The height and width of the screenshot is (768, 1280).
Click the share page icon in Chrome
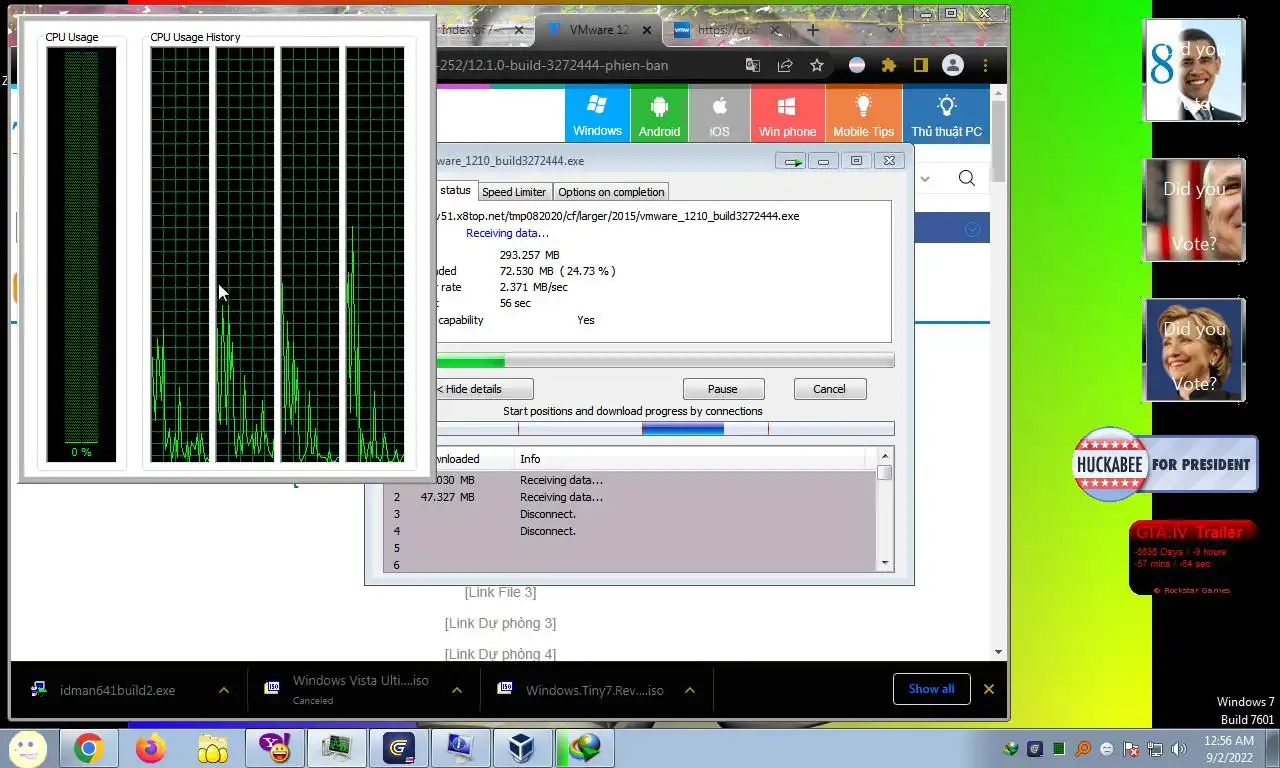click(785, 65)
